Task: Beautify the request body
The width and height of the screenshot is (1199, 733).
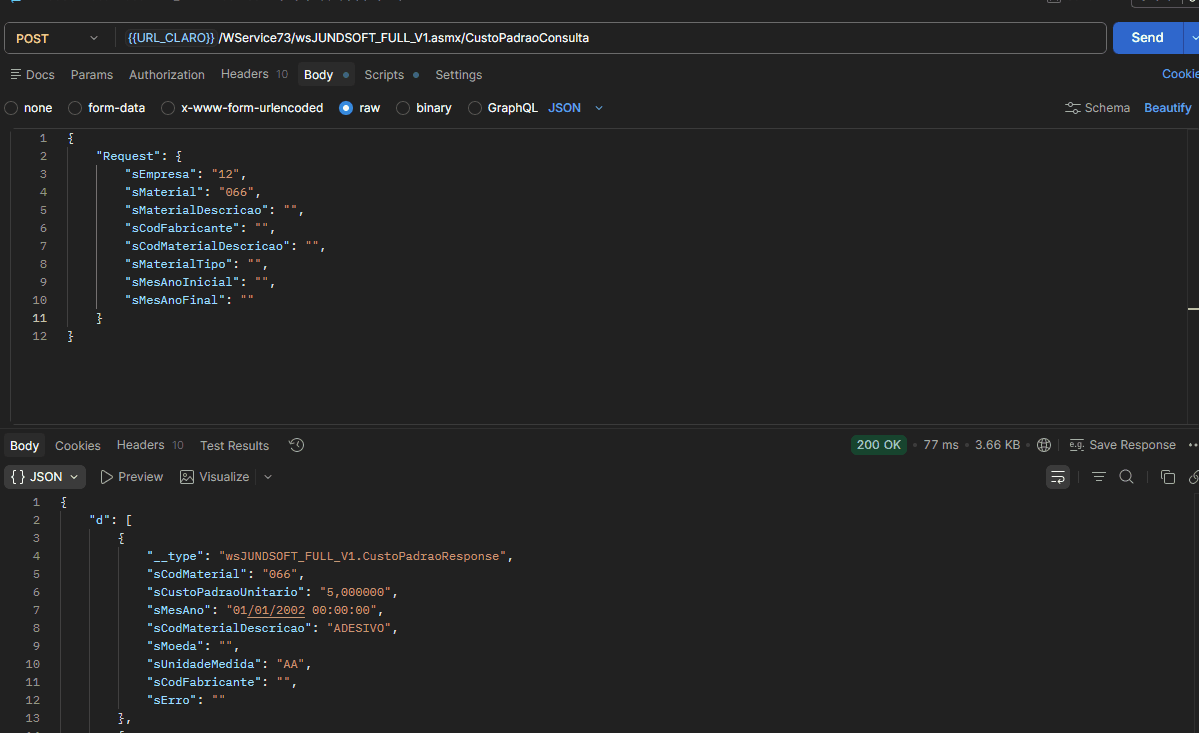Action: 1168,108
